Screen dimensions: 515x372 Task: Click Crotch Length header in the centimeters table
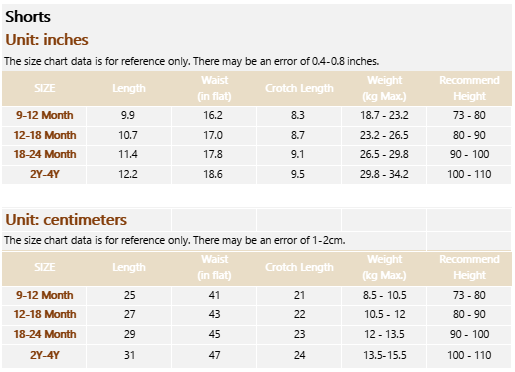pyautogui.click(x=299, y=267)
